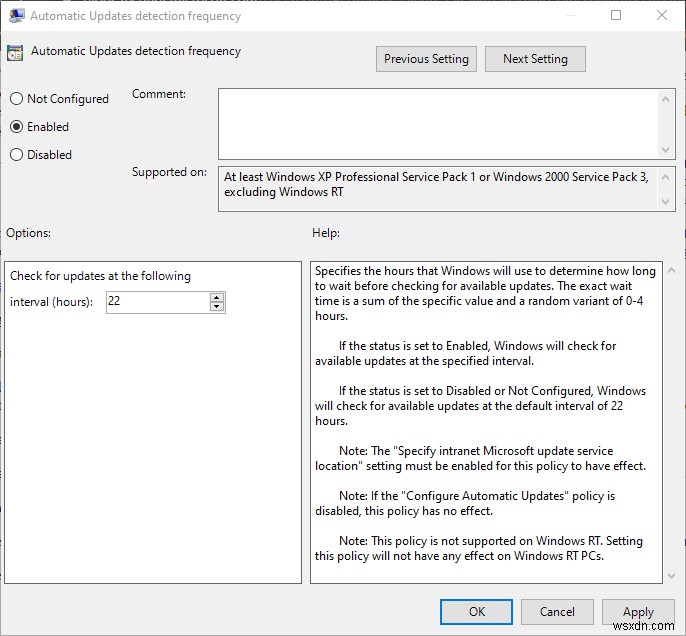
Task: Click the Apply button
Action: 638,612
